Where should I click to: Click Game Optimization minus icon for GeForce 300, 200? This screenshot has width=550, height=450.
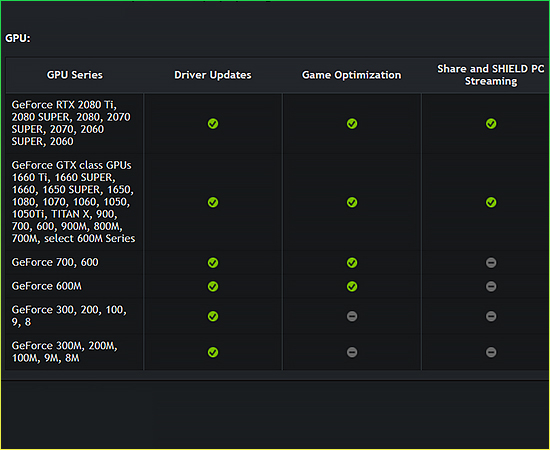352,316
